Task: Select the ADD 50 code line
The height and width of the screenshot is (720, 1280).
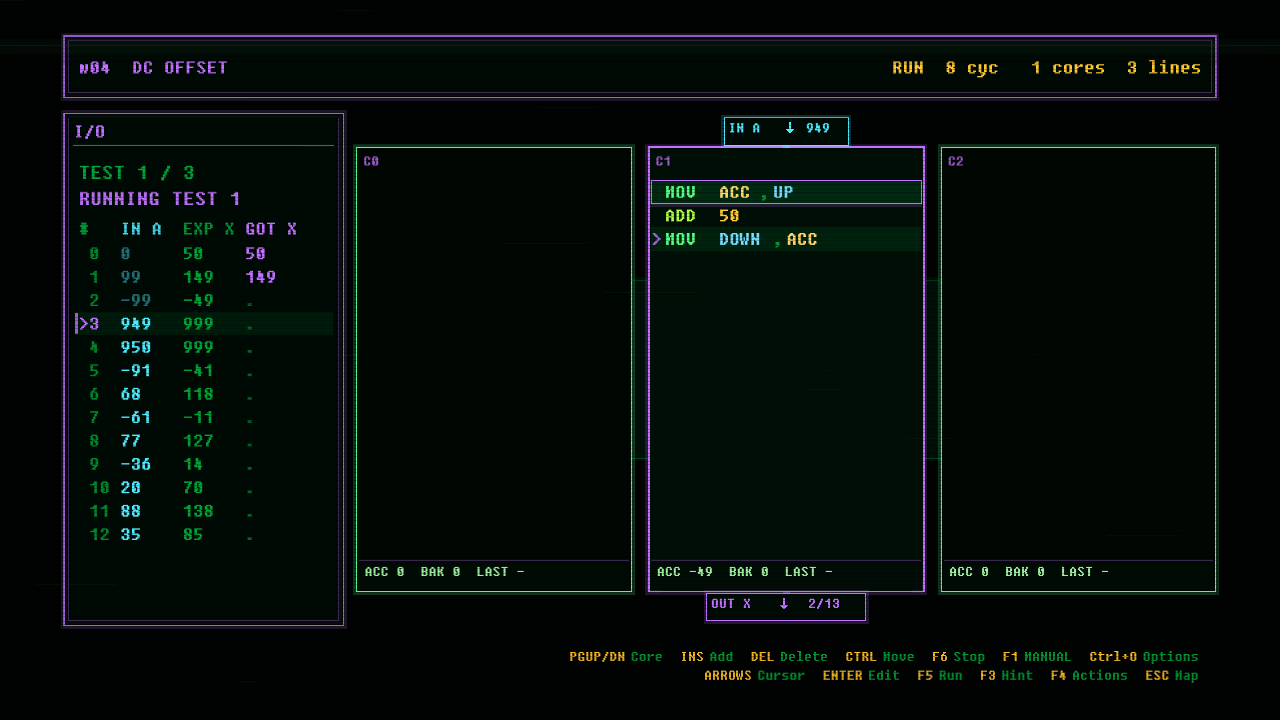Action: [x=786, y=216]
